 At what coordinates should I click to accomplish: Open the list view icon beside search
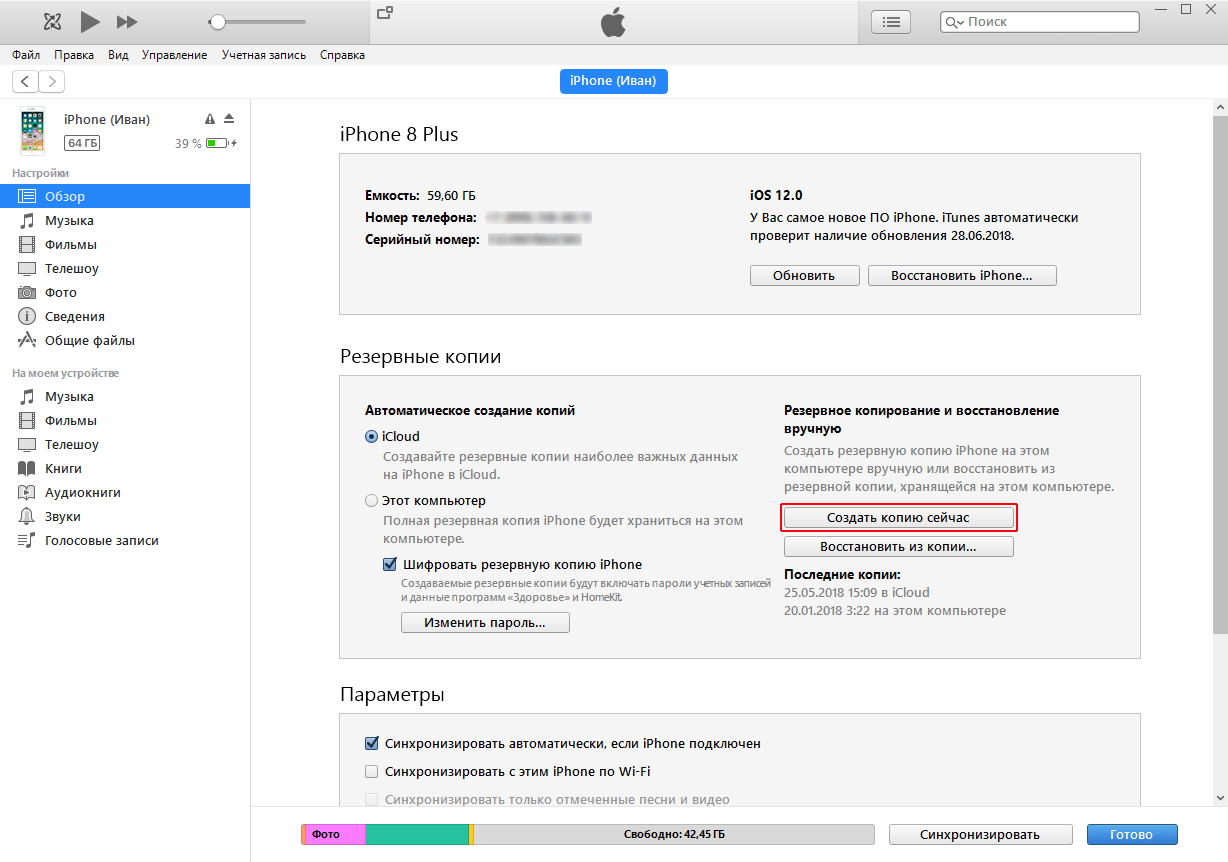click(x=891, y=21)
